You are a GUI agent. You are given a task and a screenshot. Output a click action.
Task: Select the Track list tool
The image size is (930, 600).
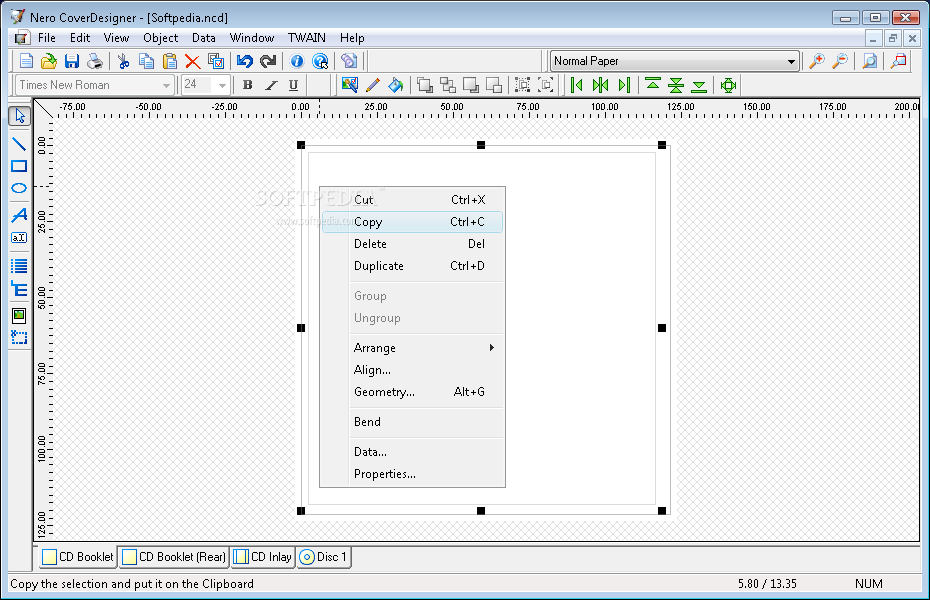19,266
